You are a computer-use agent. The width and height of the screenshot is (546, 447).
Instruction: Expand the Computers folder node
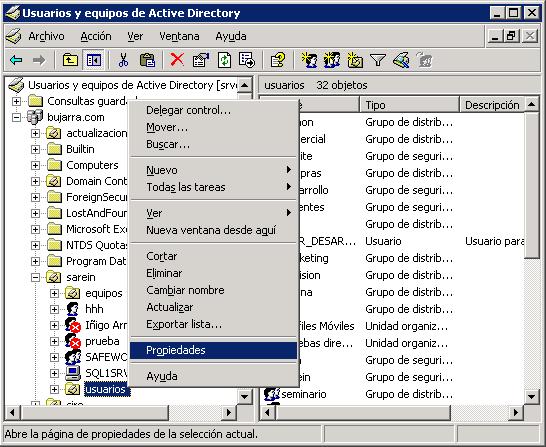tap(35, 165)
